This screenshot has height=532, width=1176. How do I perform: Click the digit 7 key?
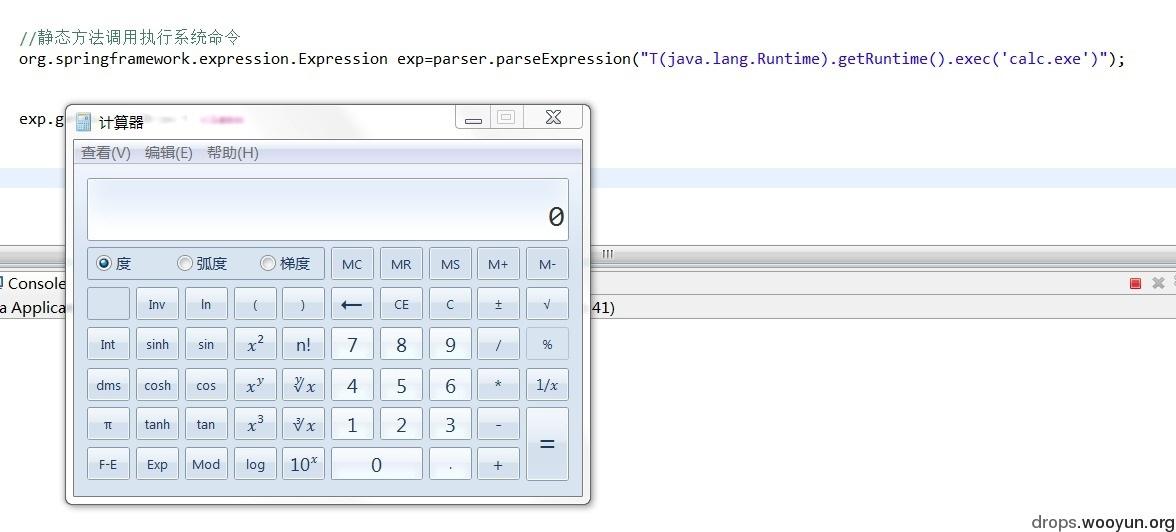(352, 344)
